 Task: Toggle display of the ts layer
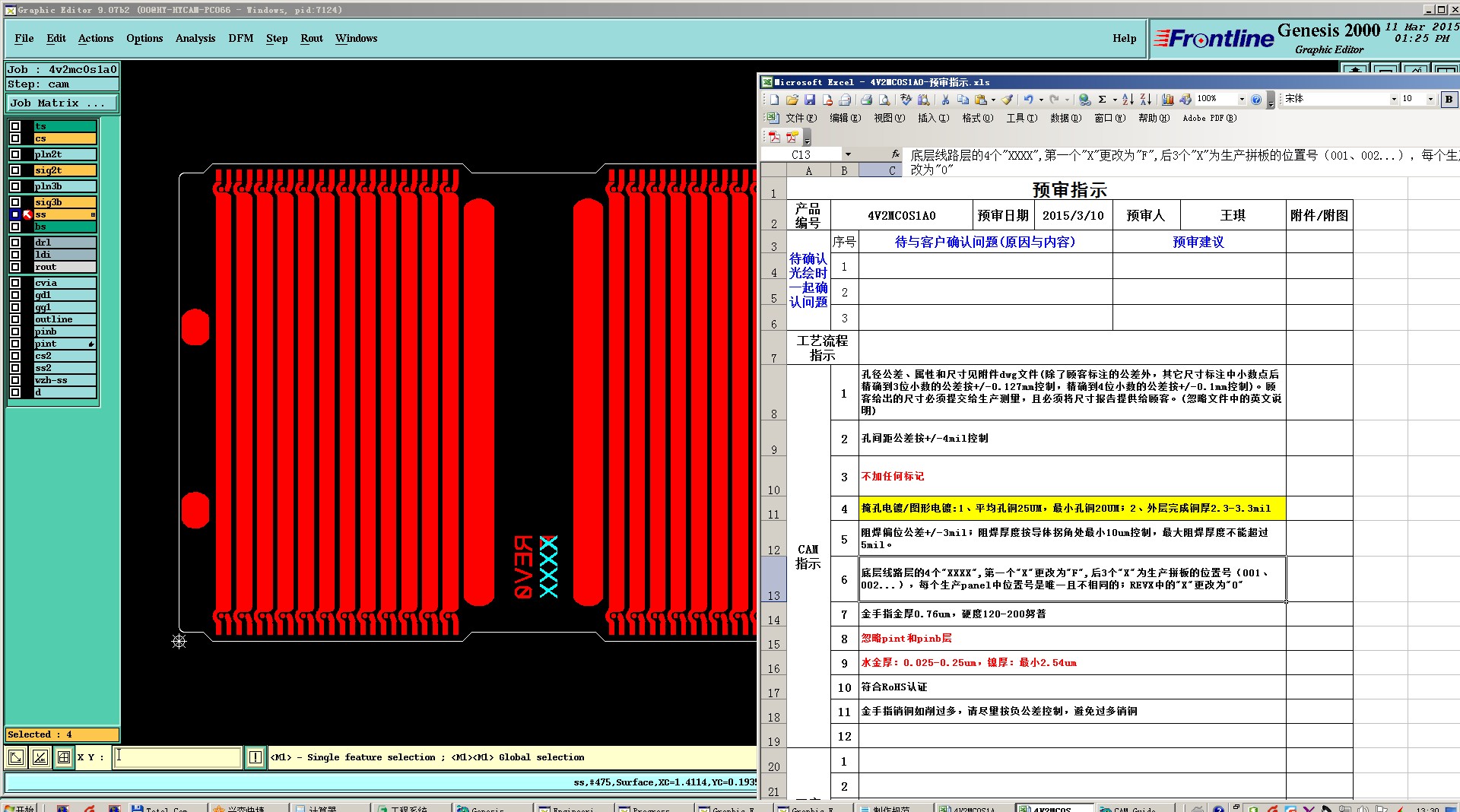(x=15, y=126)
